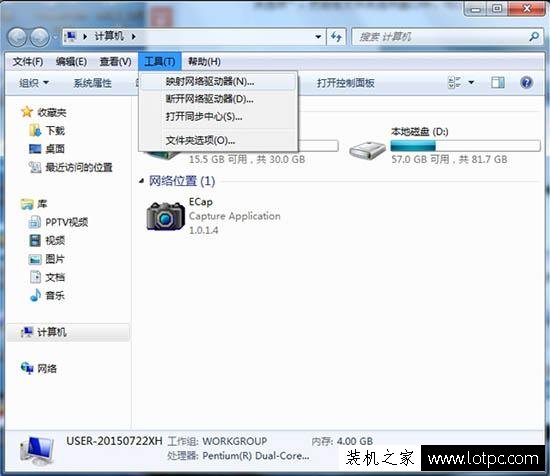Select the ECap camera icon
The height and width of the screenshot is (476, 550).
click(166, 216)
